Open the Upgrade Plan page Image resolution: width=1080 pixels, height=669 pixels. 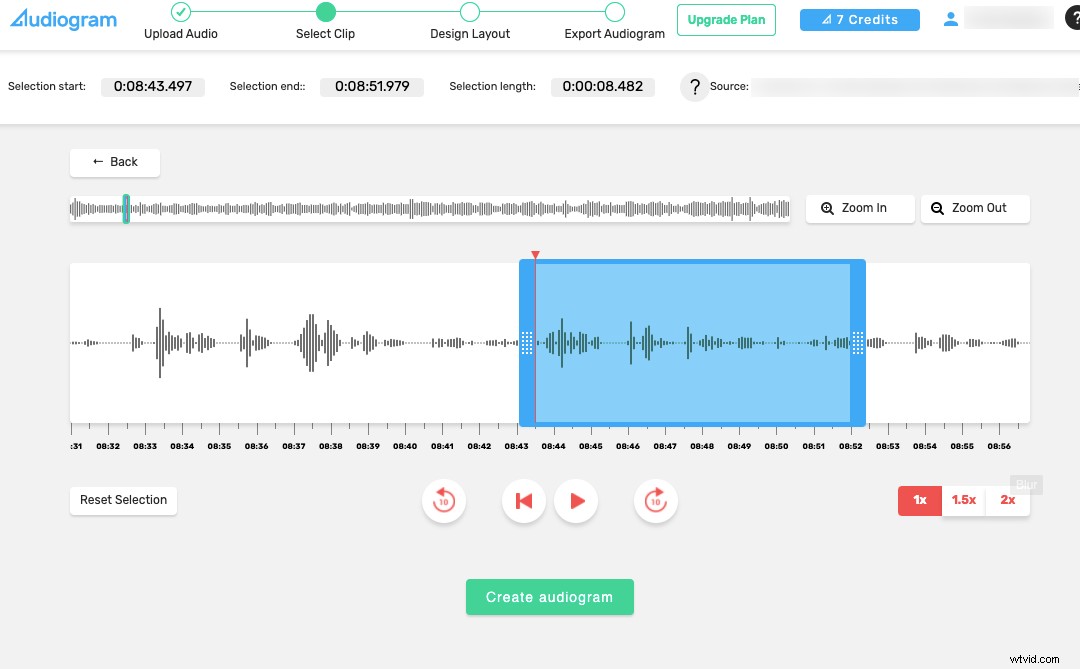726,19
